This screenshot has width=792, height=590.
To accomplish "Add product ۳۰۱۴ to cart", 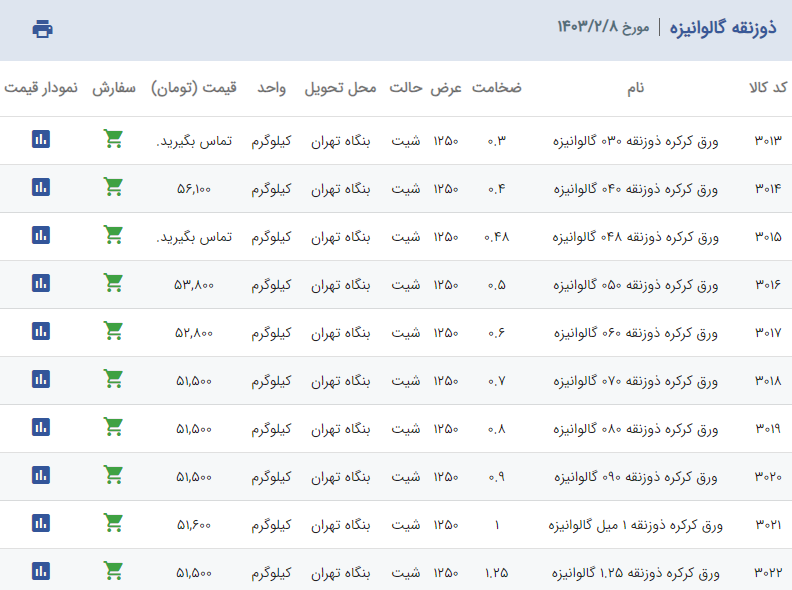I will (x=114, y=187).
